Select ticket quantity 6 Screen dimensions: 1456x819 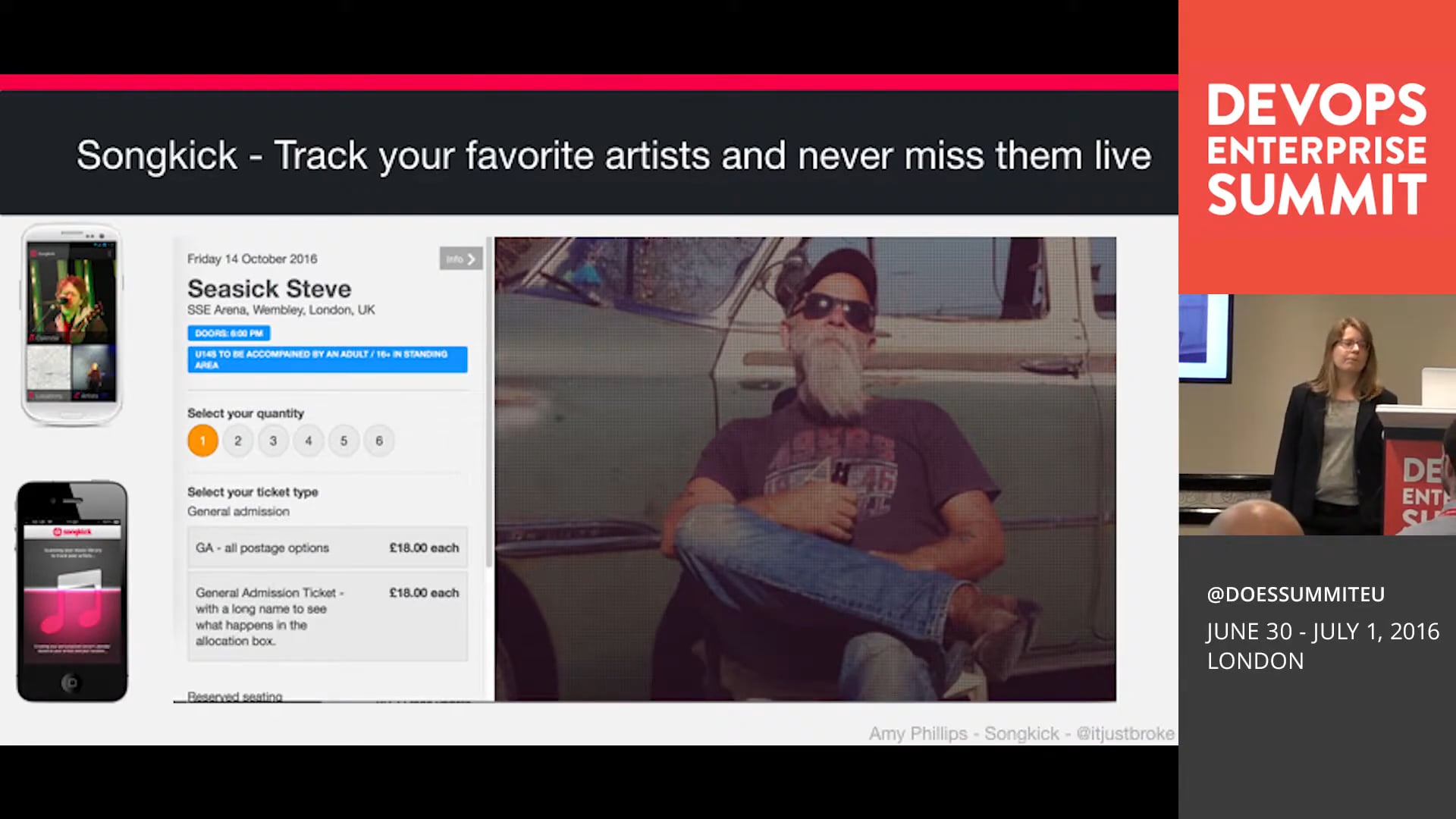click(x=379, y=441)
